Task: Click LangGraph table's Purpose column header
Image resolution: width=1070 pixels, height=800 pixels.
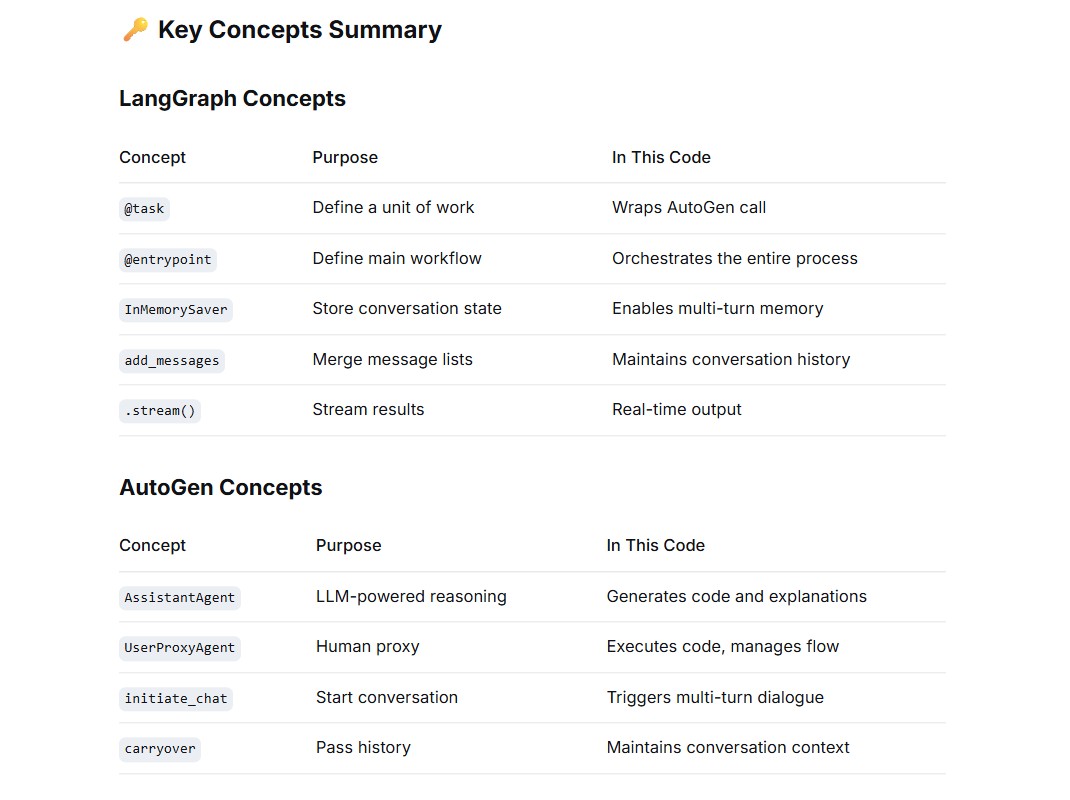Action: [345, 158]
